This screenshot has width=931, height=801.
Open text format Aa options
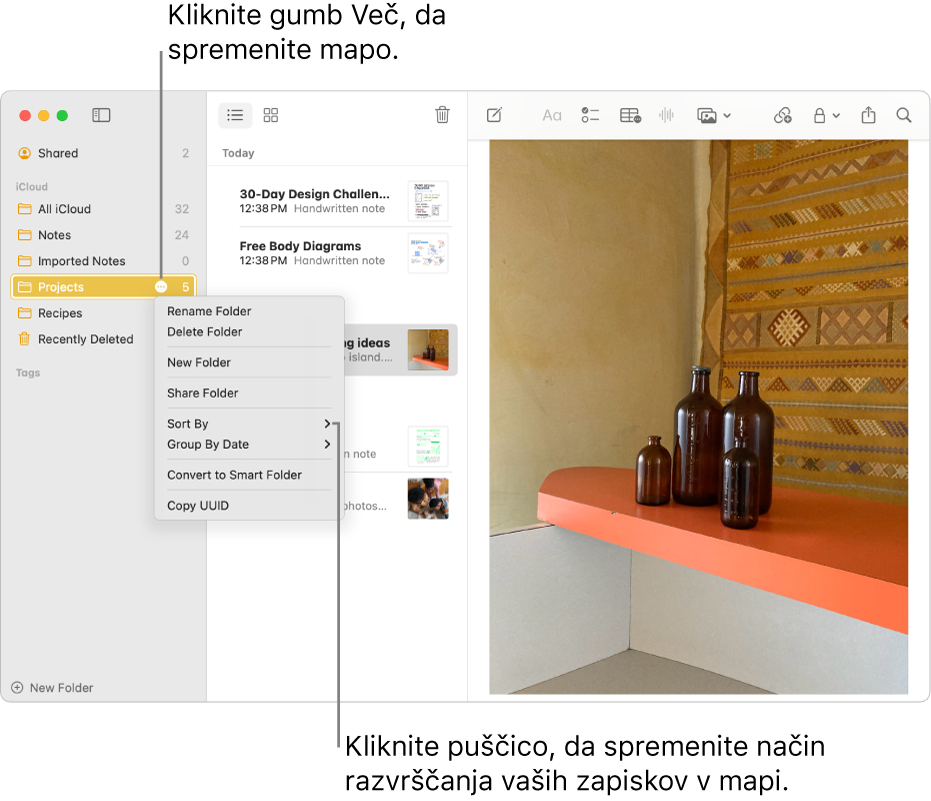pos(552,115)
